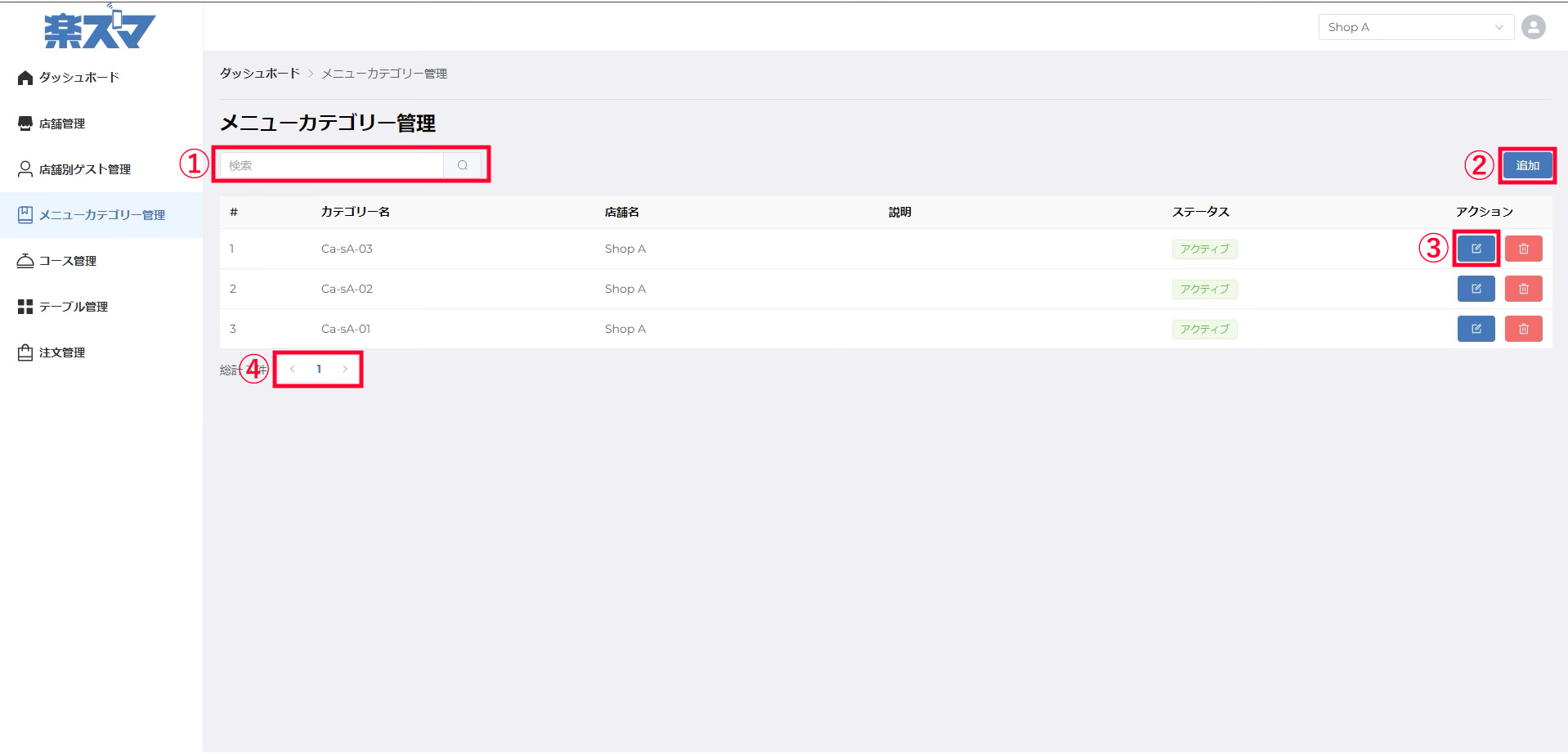Viewport: 1568px width, 754px height.
Task: Click the search magnifier icon
Action: (x=463, y=165)
